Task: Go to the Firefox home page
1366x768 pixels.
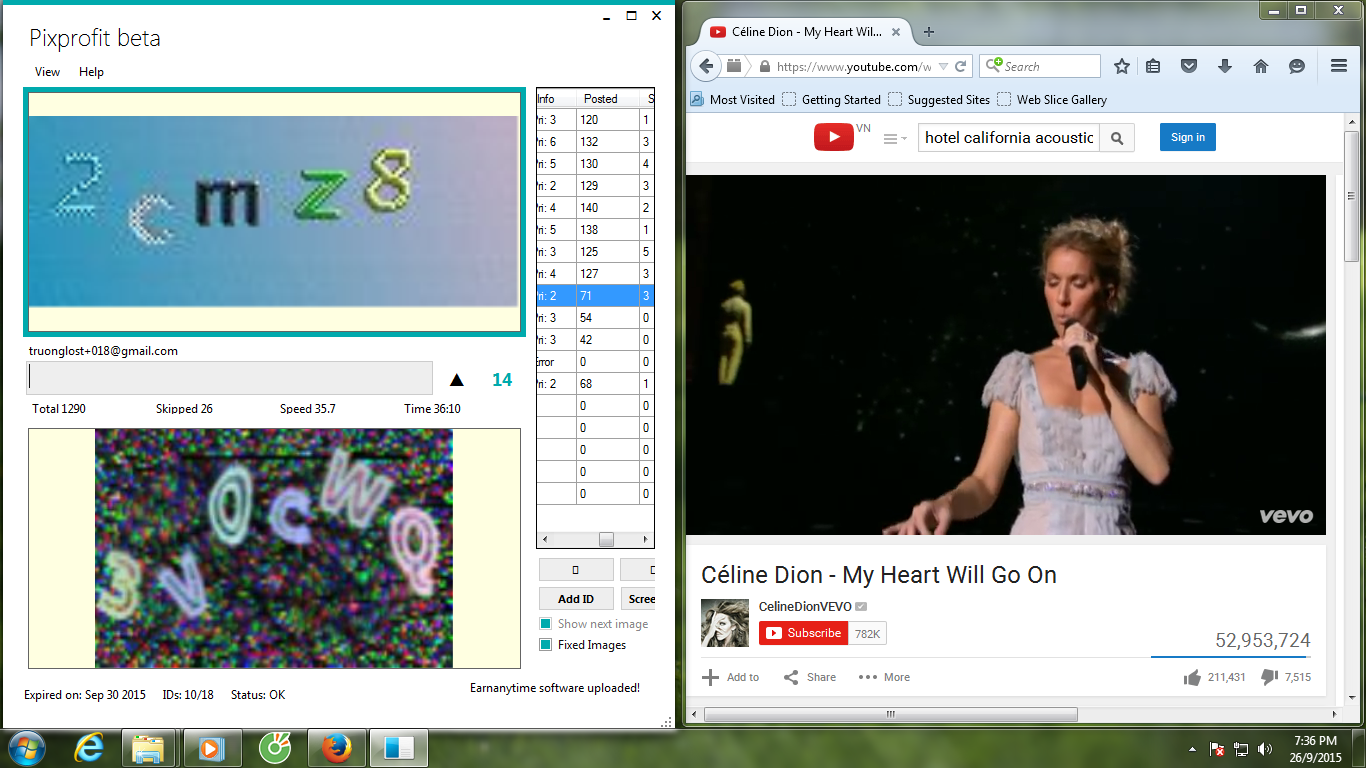Action: point(1261,66)
